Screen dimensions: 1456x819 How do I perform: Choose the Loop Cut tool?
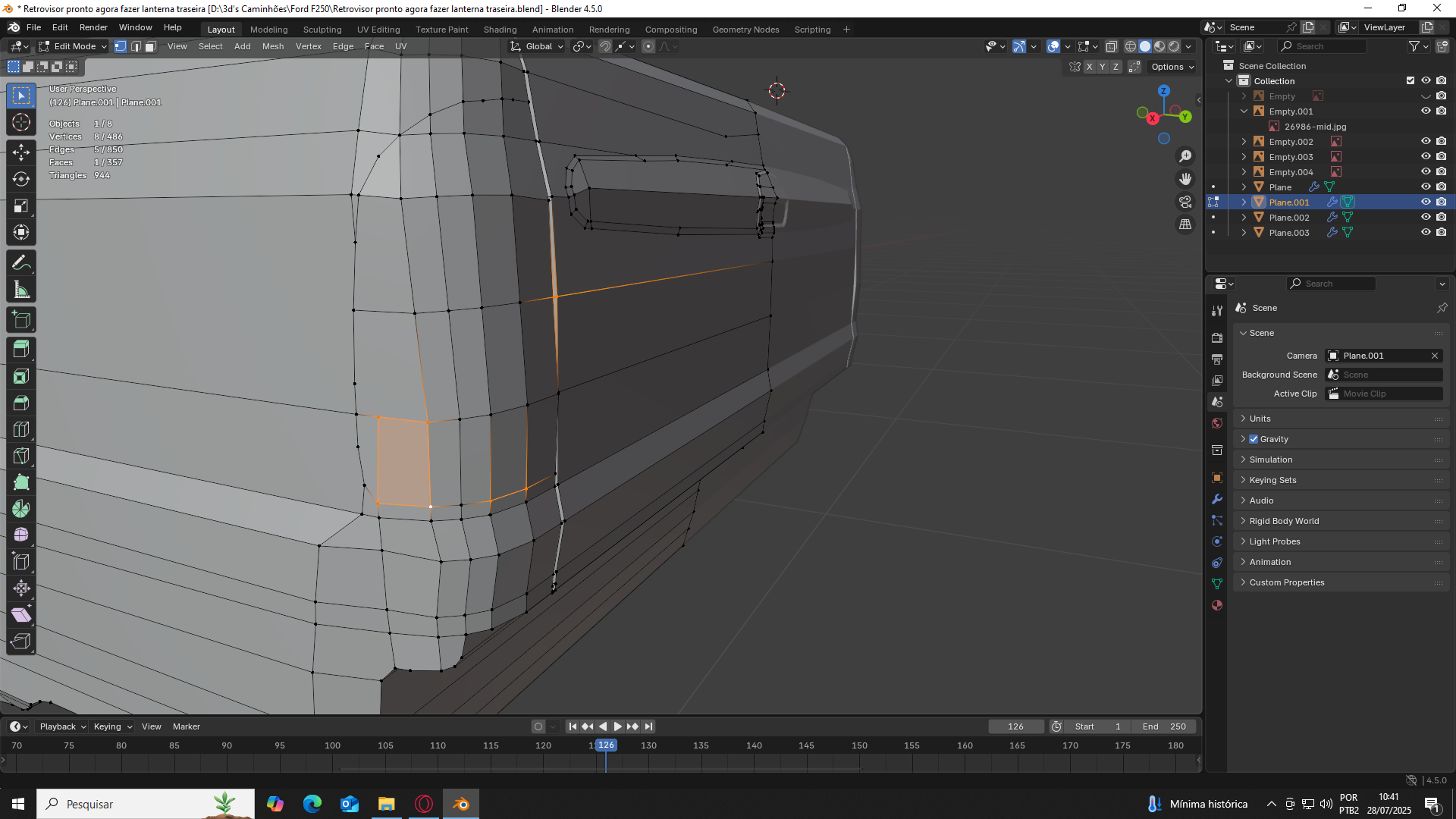(21, 429)
